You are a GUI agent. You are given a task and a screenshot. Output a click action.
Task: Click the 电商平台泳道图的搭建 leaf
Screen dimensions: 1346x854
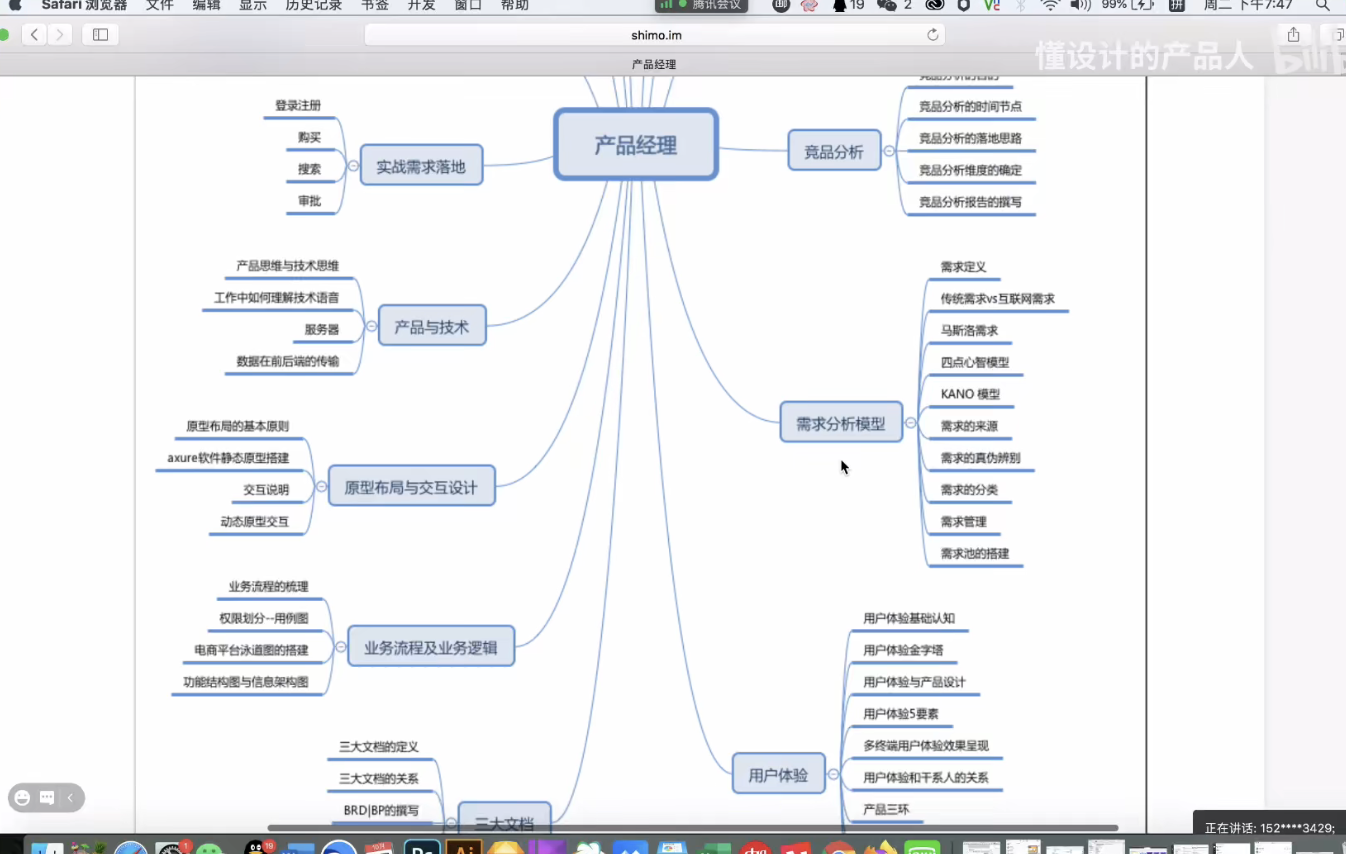pyautogui.click(x=251, y=650)
